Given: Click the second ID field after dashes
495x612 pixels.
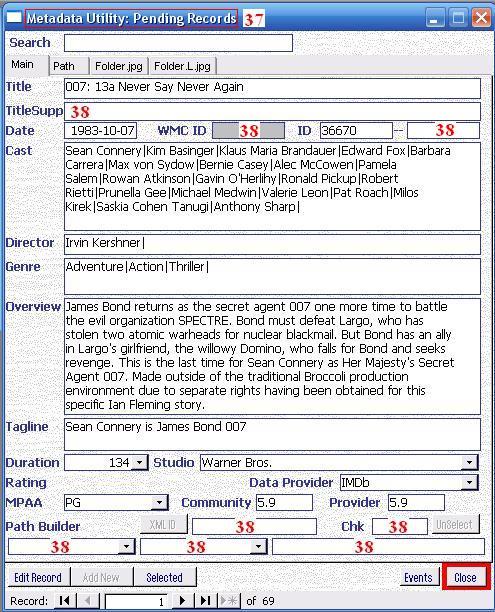Looking at the screenshot, I should [x=443, y=130].
